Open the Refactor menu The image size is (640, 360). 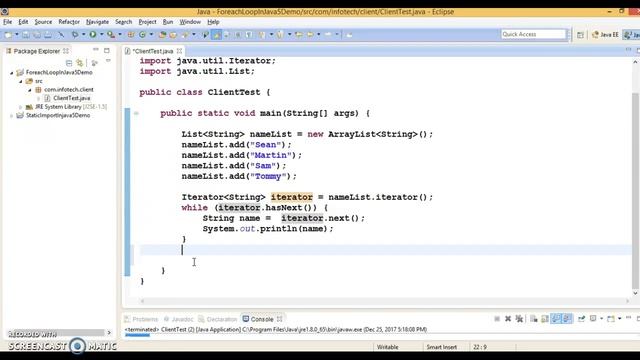[69, 22]
